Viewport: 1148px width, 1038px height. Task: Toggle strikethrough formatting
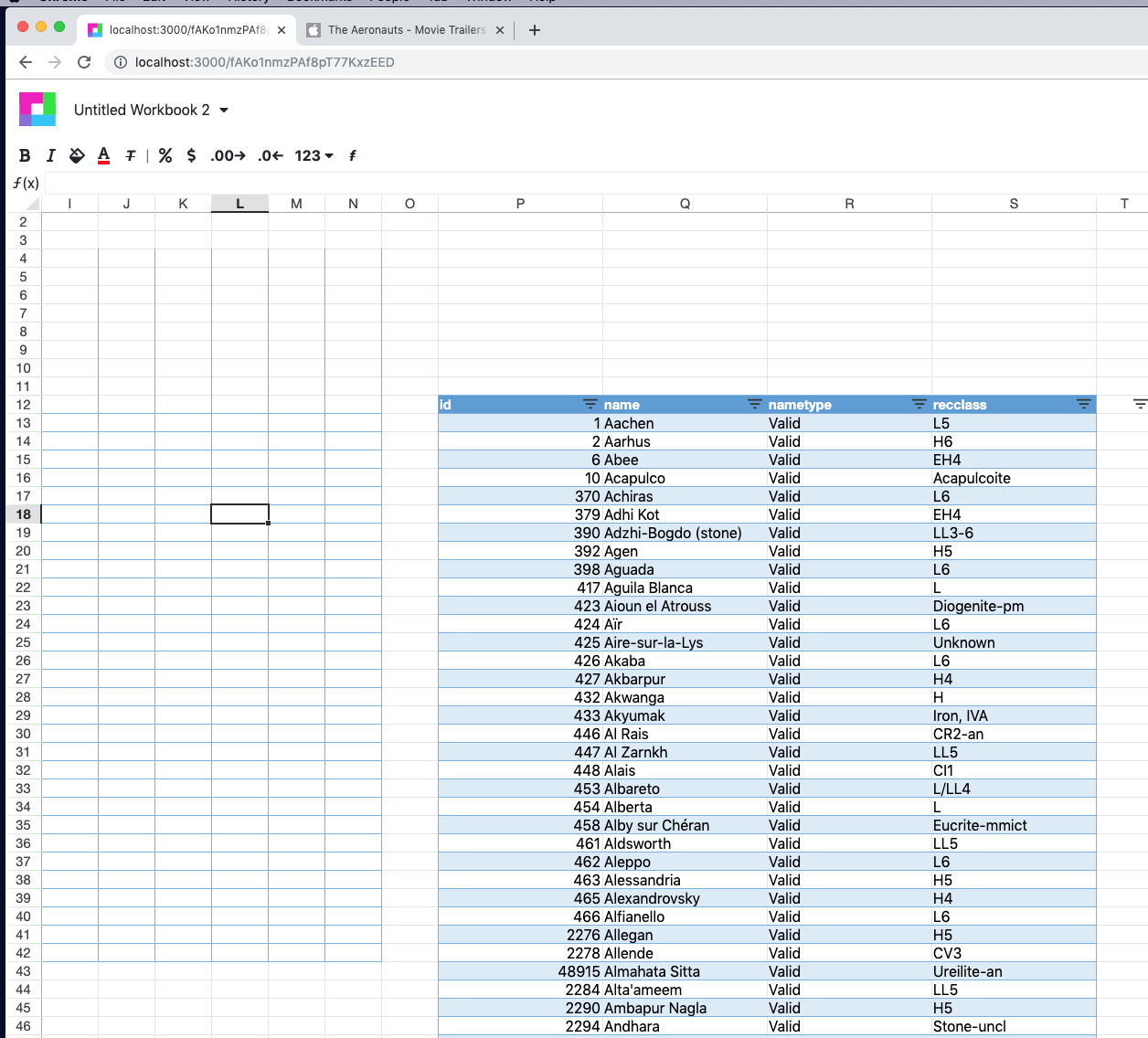[131, 155]
